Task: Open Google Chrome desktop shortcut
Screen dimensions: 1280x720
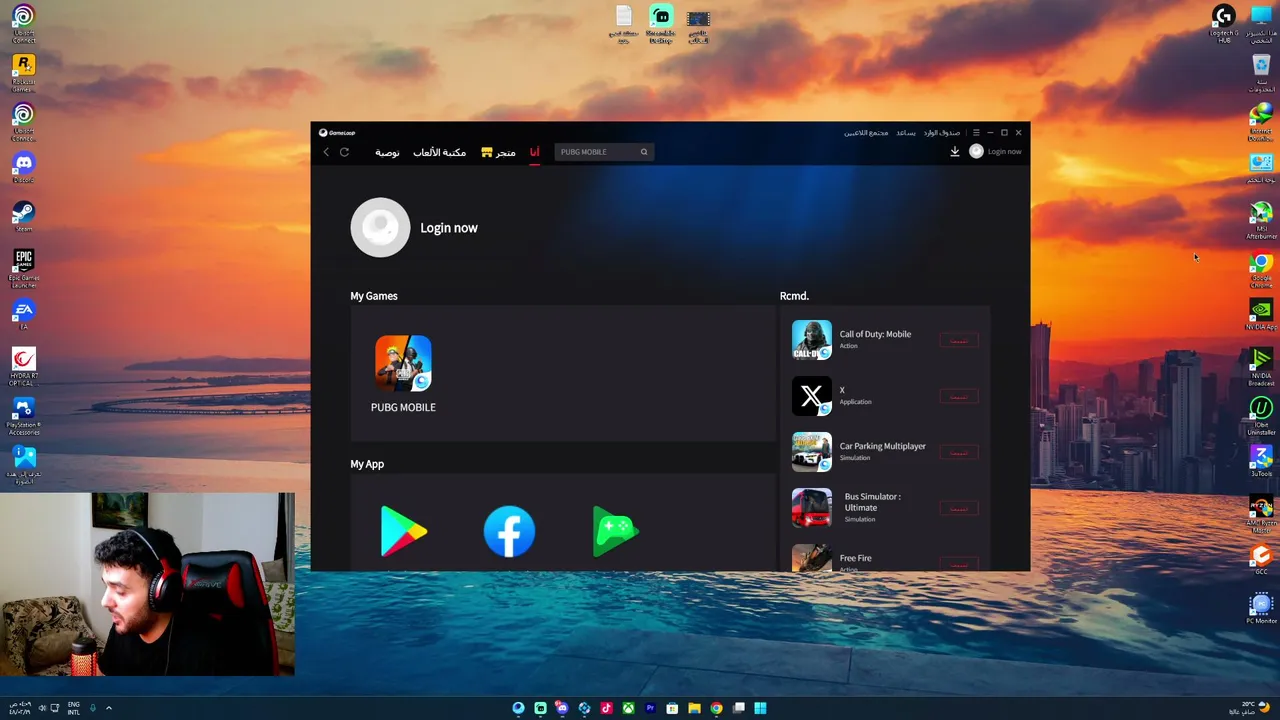Action: tap(1261, 269)
